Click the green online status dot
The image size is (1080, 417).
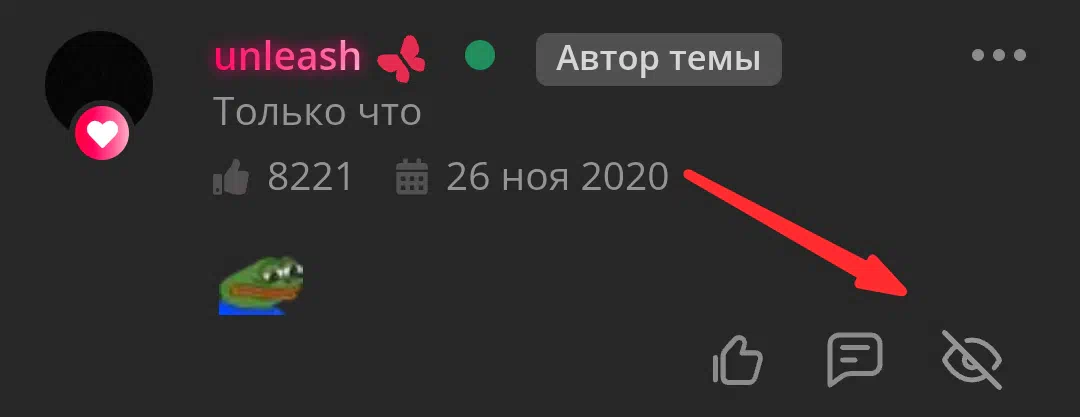pyautogui.click(x=479, y=56)
